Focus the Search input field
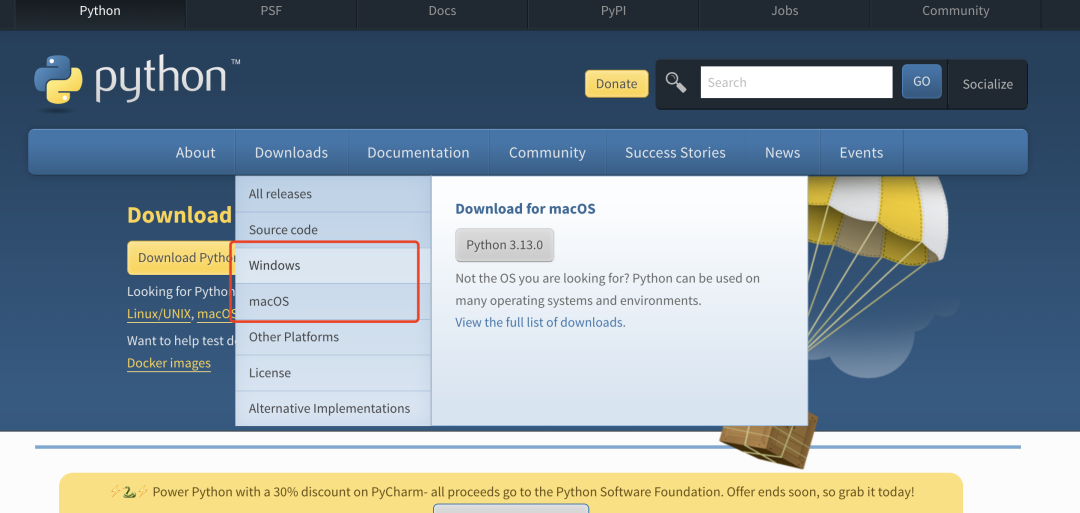Image resolution: width=1080 pixels, height=513 pixels. [x=796, y=82]
